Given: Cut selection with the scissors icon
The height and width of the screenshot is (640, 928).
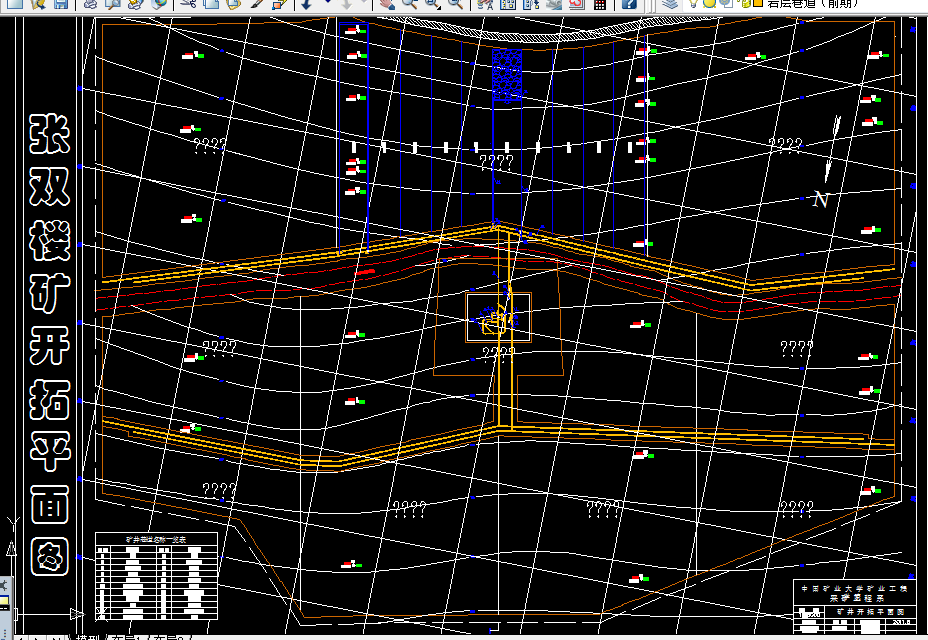Looking at the screenshot, I should click(188, 4).
